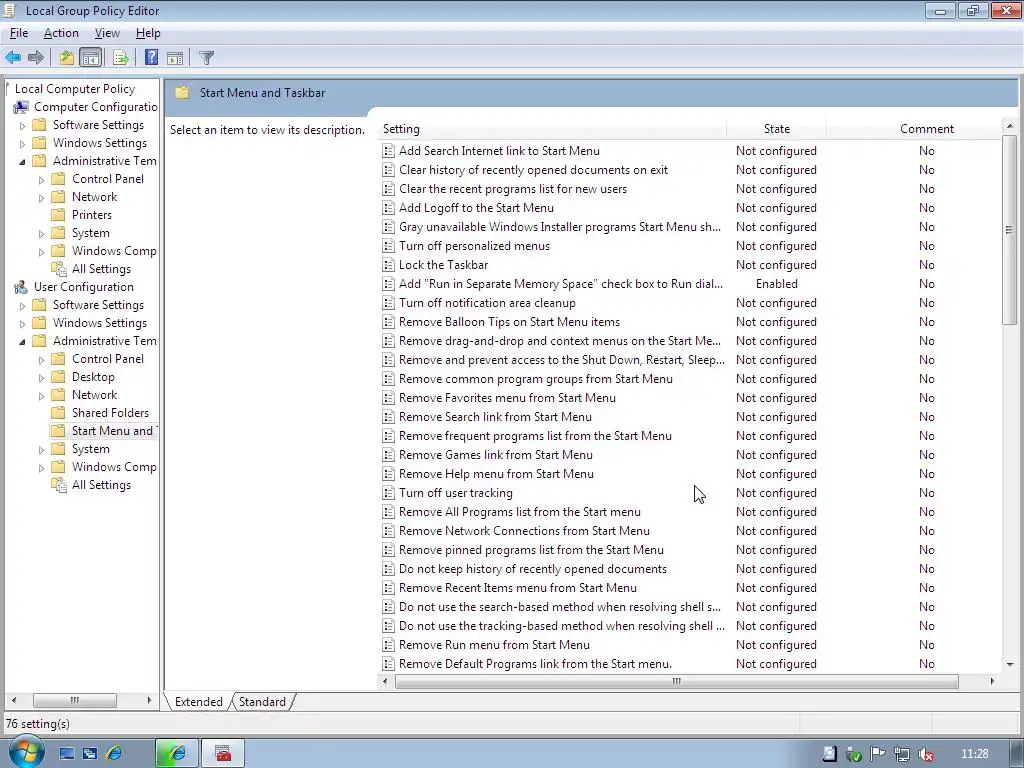Select 'Turn off notification area cleanup'
The image size is (1024, 768).
[x=487, y=303]
